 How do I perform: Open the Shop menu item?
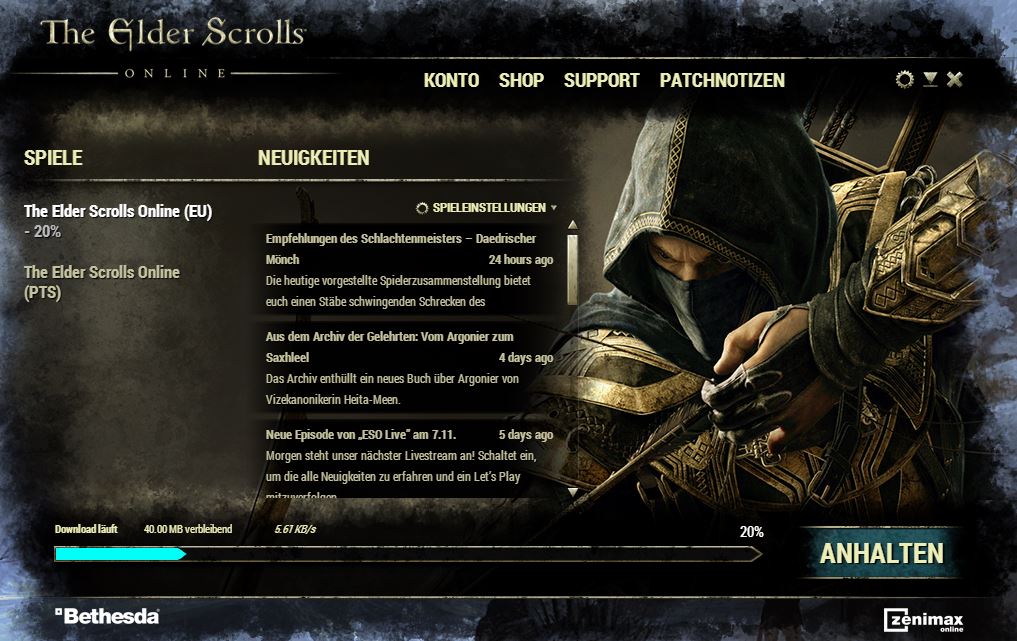coord(521,80)
